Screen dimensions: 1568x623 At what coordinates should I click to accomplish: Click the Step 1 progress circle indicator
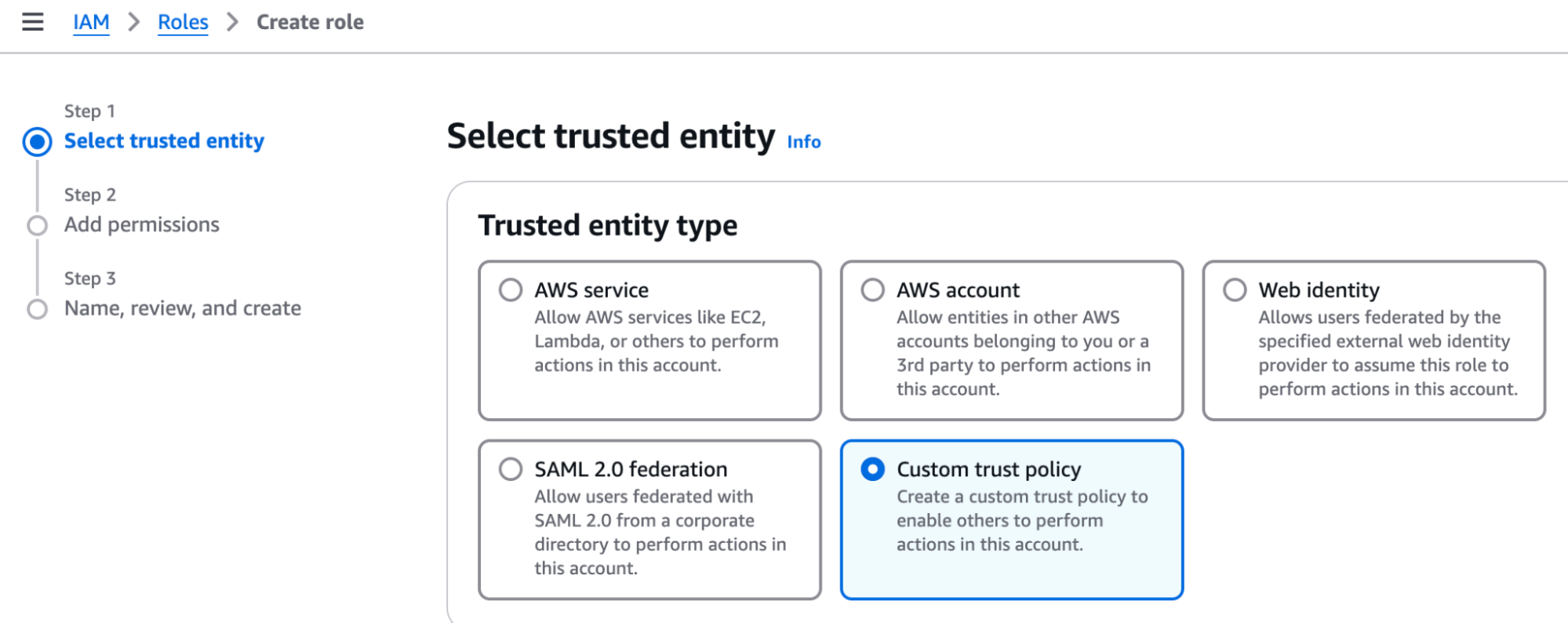[37, 142]
